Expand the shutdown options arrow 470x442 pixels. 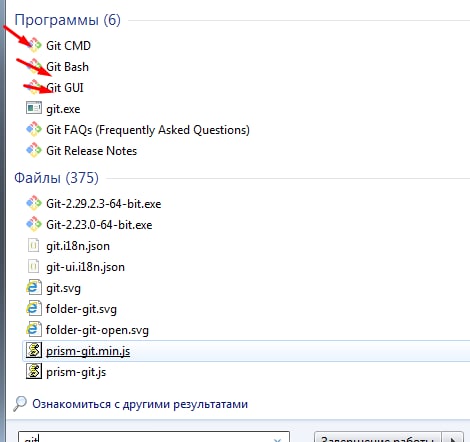click(453, 438)
